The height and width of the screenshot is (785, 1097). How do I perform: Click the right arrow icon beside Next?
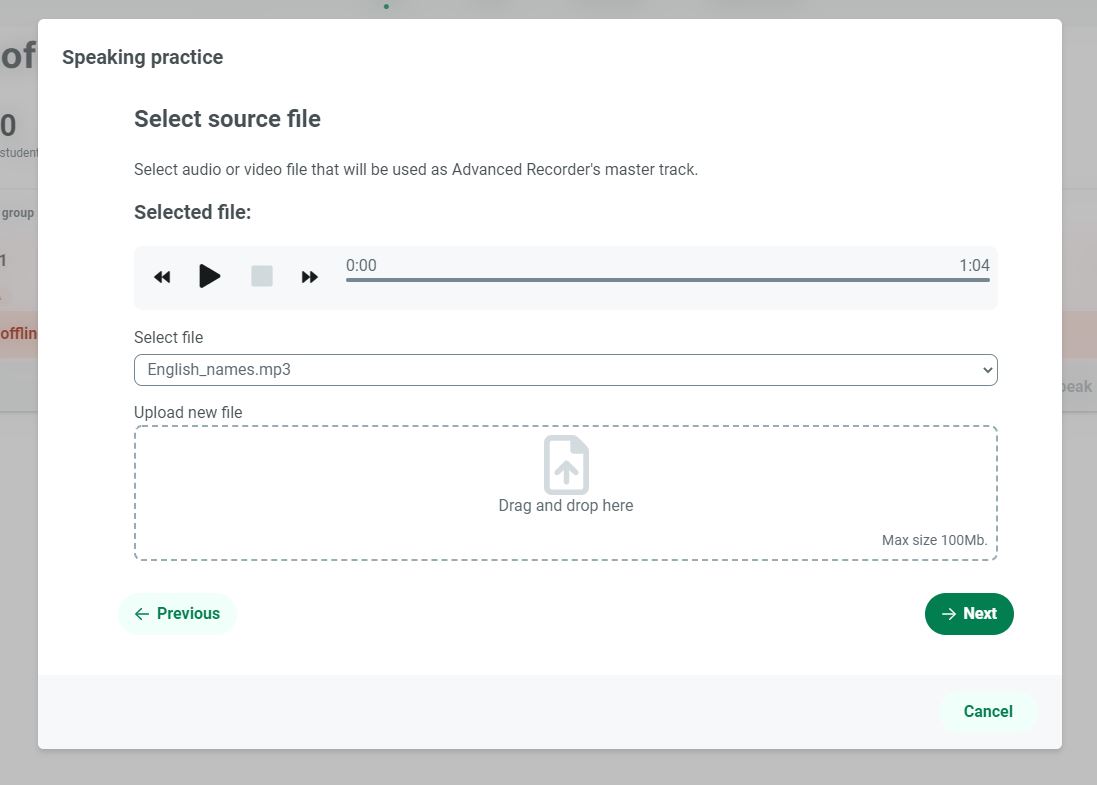[949, 614]
